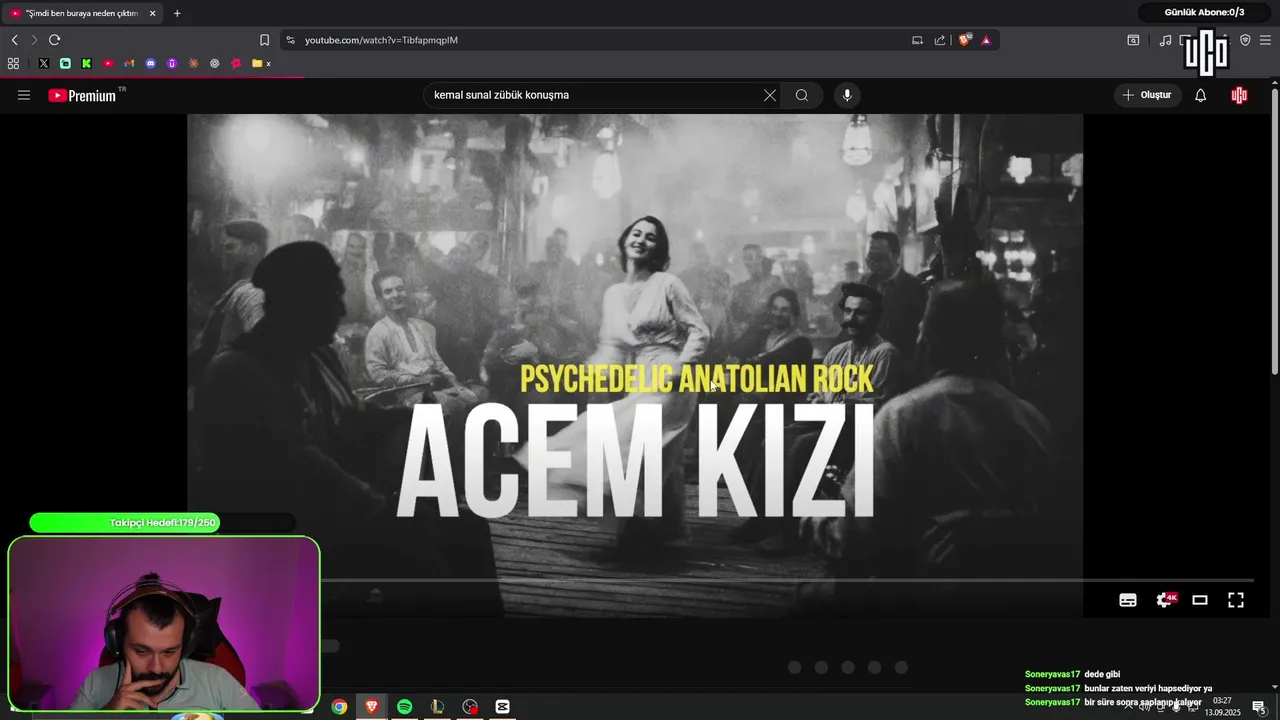Open the ChatGPT bookmark
Viewport: 1280px width, 720px height.
[214, 63]
